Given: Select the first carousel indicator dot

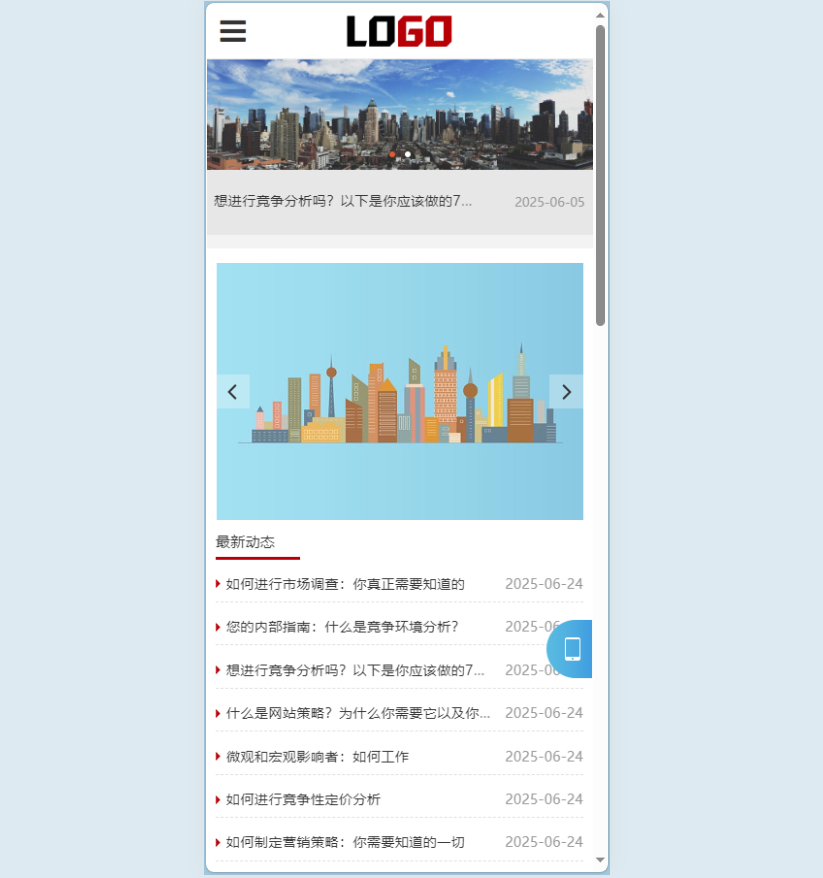Looking at the screenshot, I should pos(392,155).
